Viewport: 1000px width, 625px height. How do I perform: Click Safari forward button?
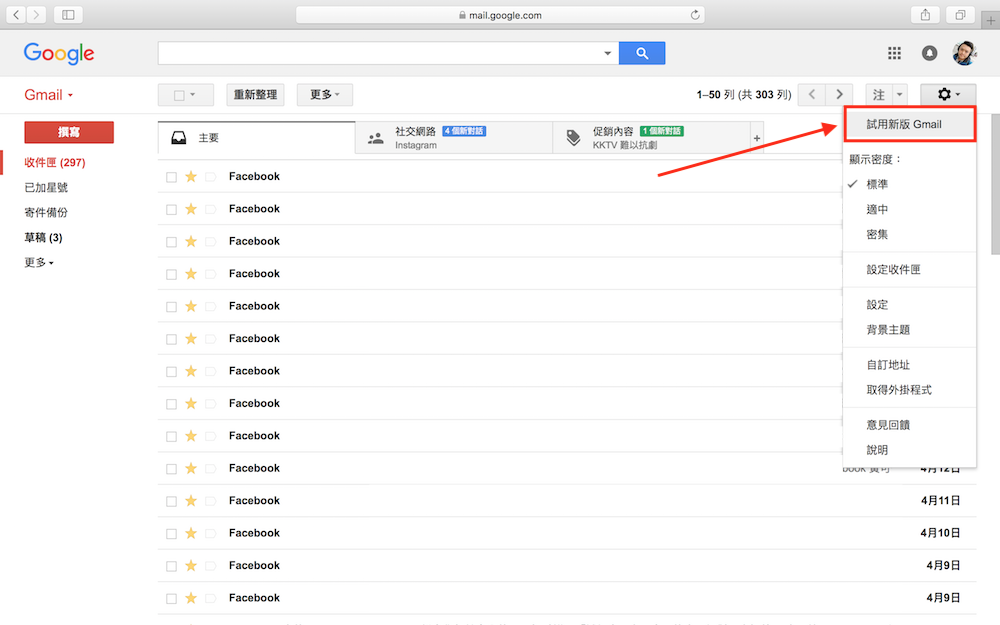point(36,15)
